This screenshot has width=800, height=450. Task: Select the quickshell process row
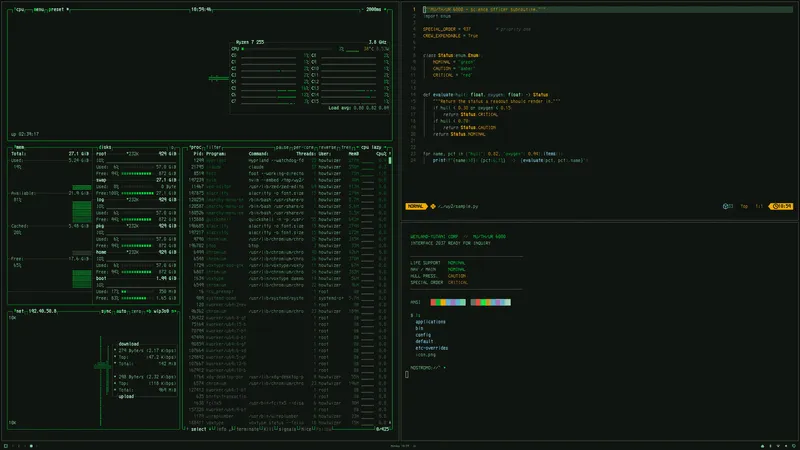tap(289, 219)
